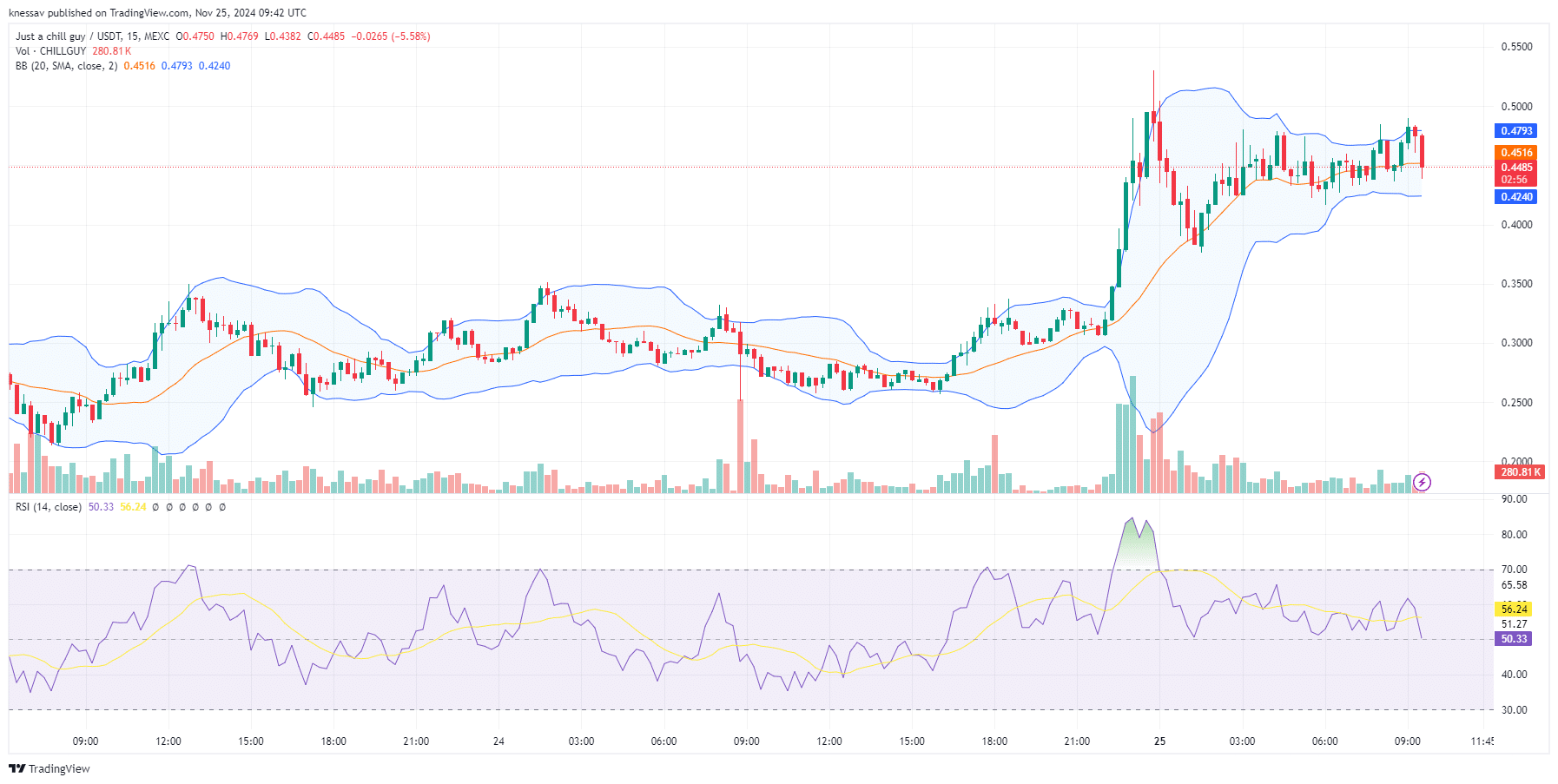
Task: Click the purple 50.33 value in RSI legend
Action: coord(101,507)
